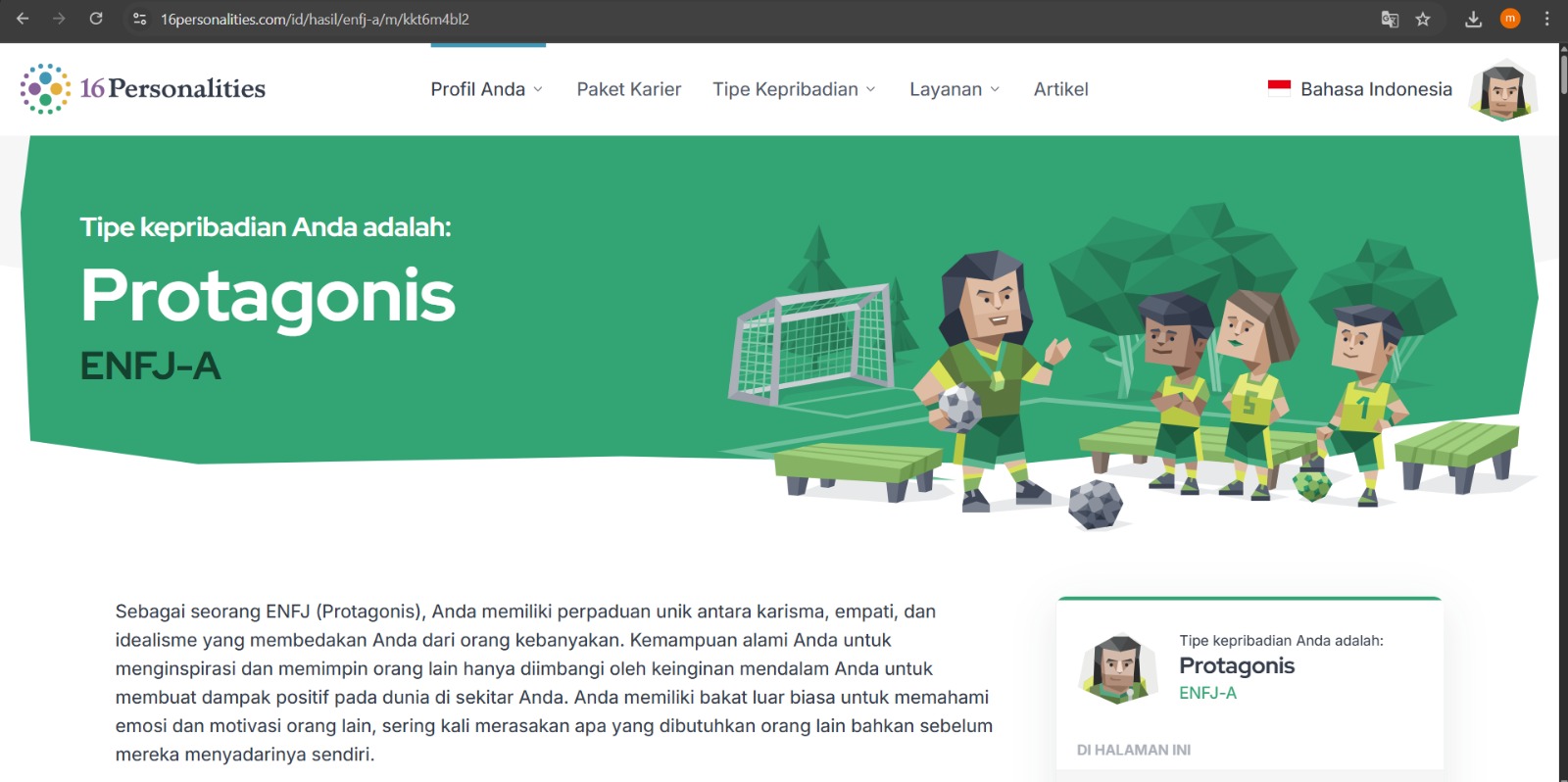
Task: Expand the Profil Anda dropdown
Action: pyautogui.click(x=486, y=89)
